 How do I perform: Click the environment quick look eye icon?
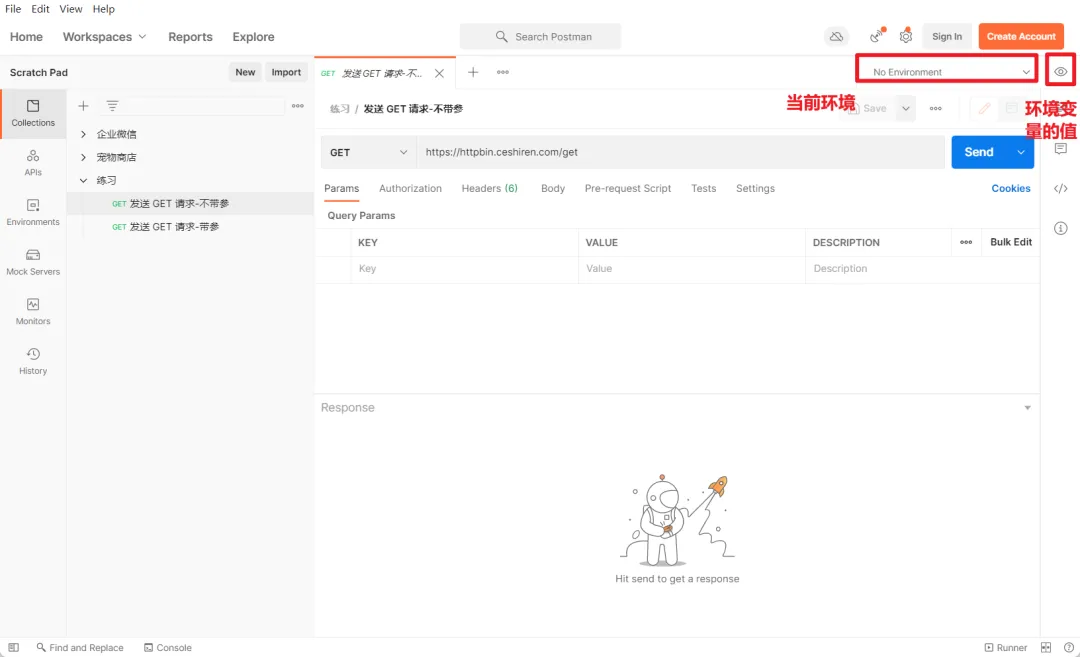click(x=1061, y=72)
